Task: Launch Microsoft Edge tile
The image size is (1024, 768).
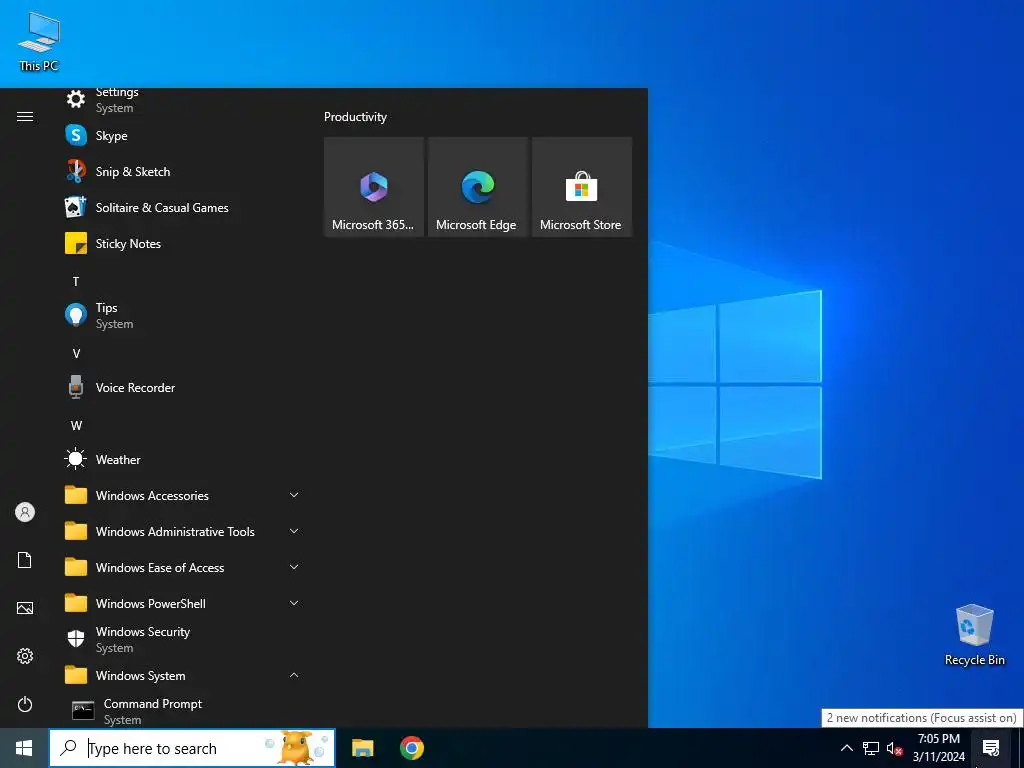Action: [x=477, y=187]
